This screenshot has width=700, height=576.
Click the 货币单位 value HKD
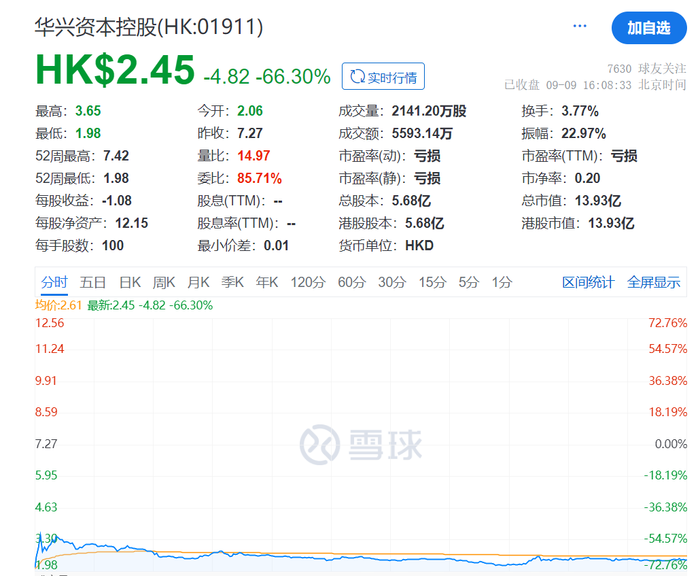click(419, 246)
